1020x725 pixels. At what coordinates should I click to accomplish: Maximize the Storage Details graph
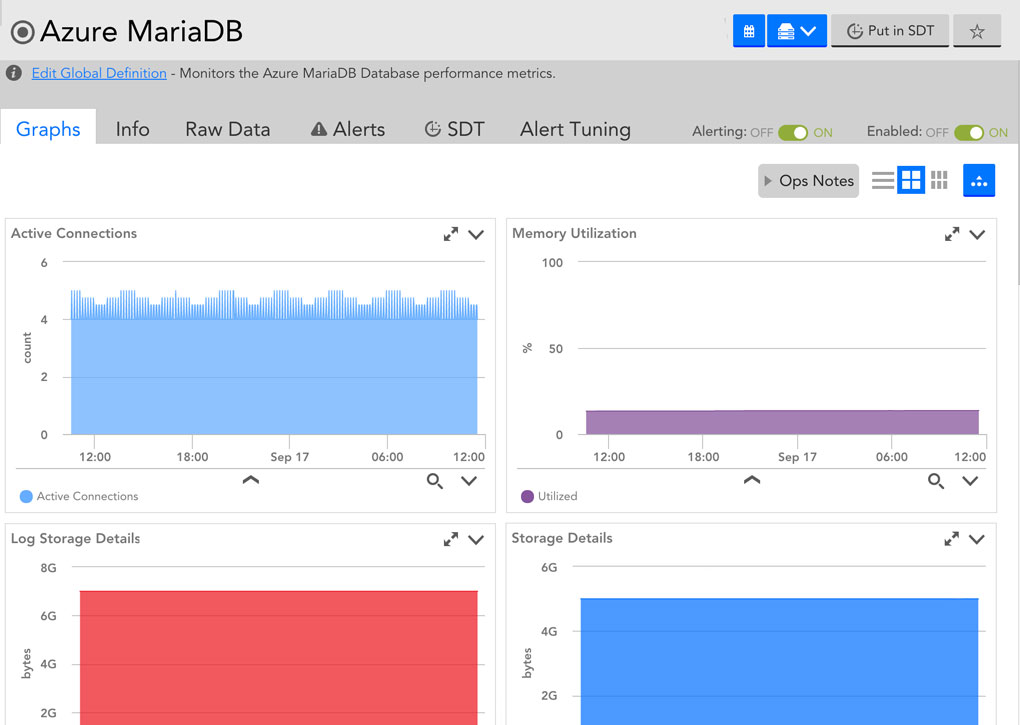[952, 539]
